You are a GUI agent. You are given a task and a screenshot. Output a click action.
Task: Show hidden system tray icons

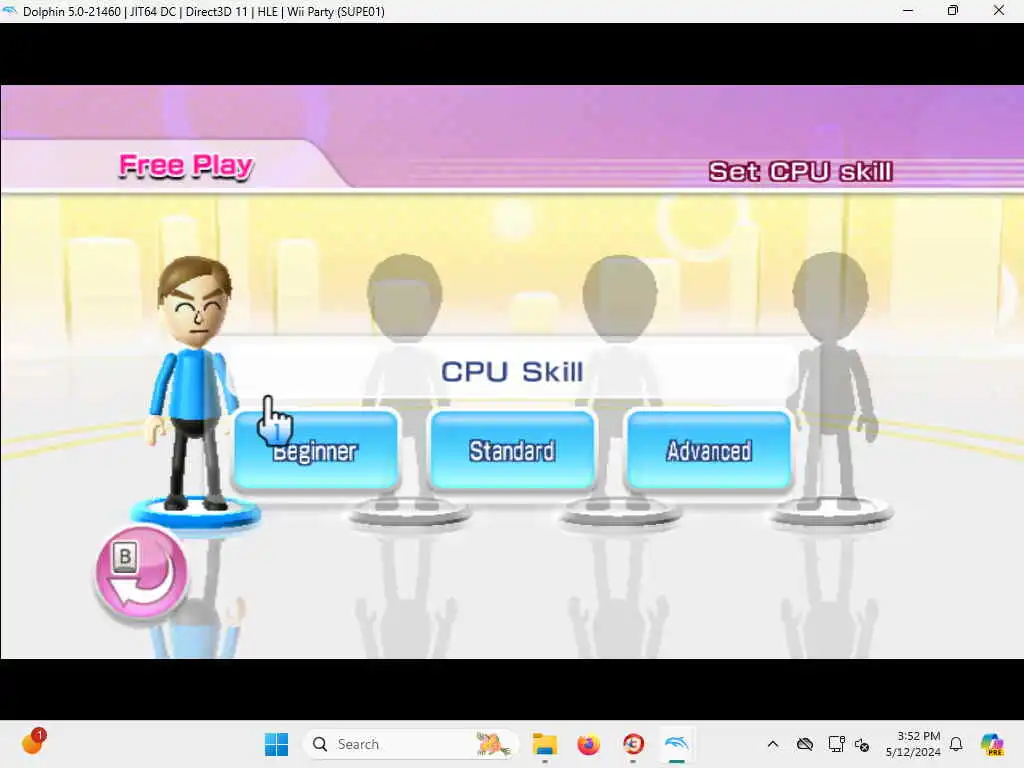(773, 744)
